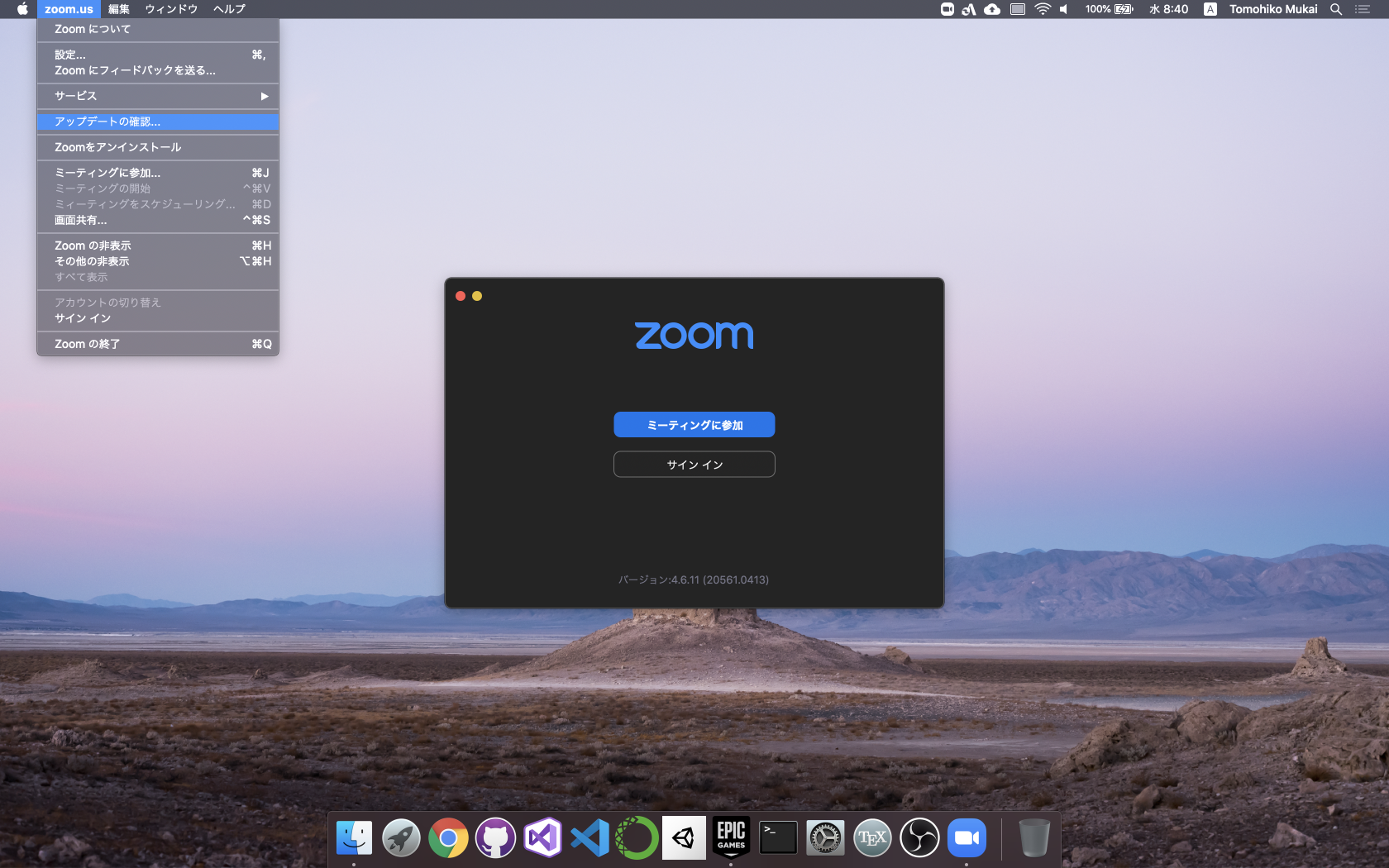Open the Zoom status icon in menu bar
1389x868 pixels.
click(945, 9)
